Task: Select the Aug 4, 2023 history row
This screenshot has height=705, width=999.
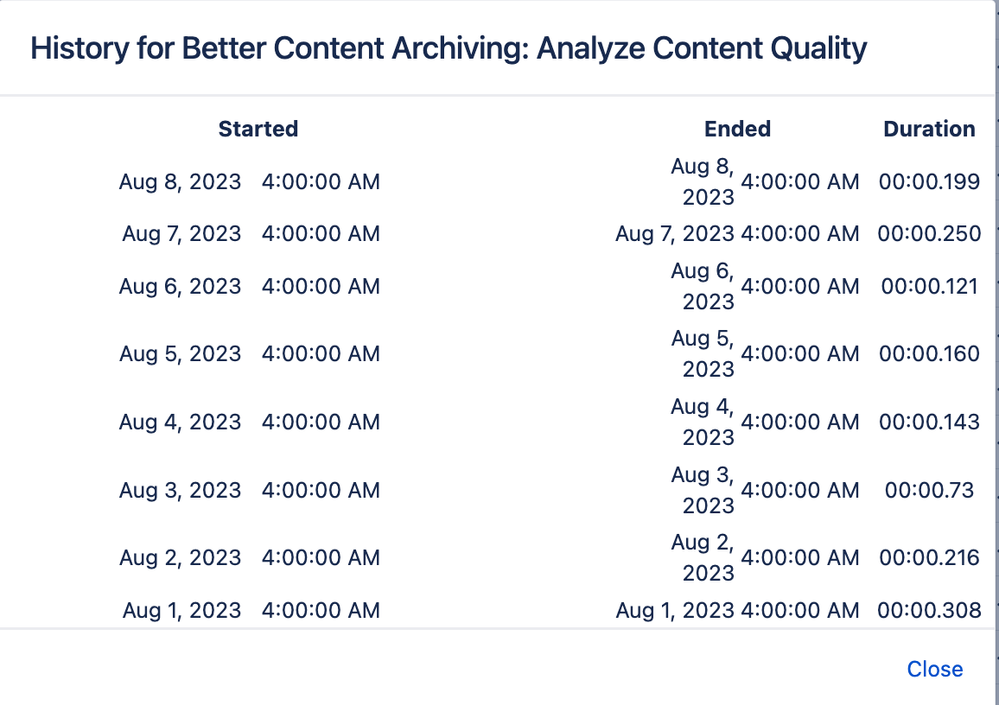Action: (500, 421)
